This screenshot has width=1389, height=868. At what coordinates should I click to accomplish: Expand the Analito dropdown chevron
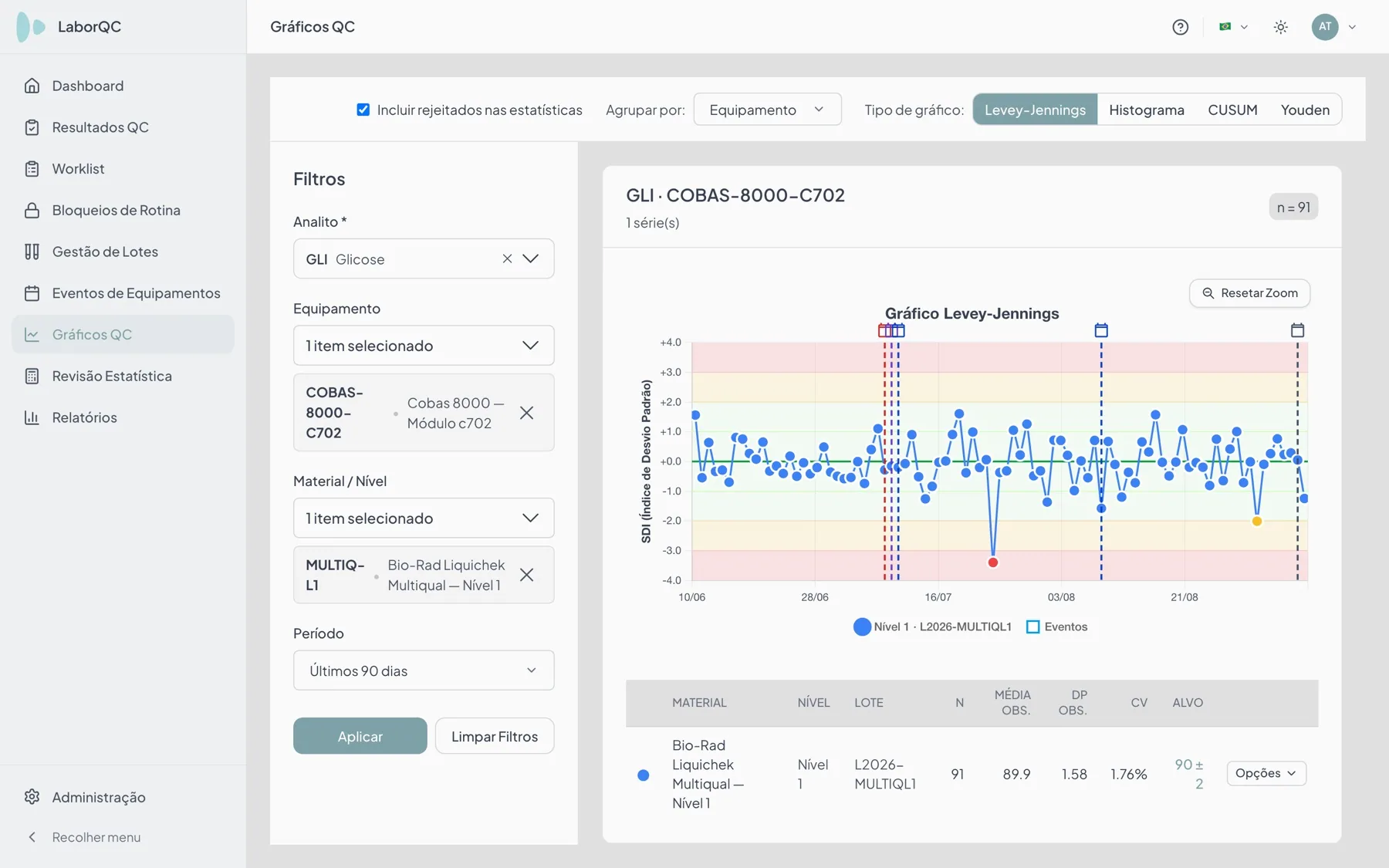pyautogui.click(x=531, y=259)
